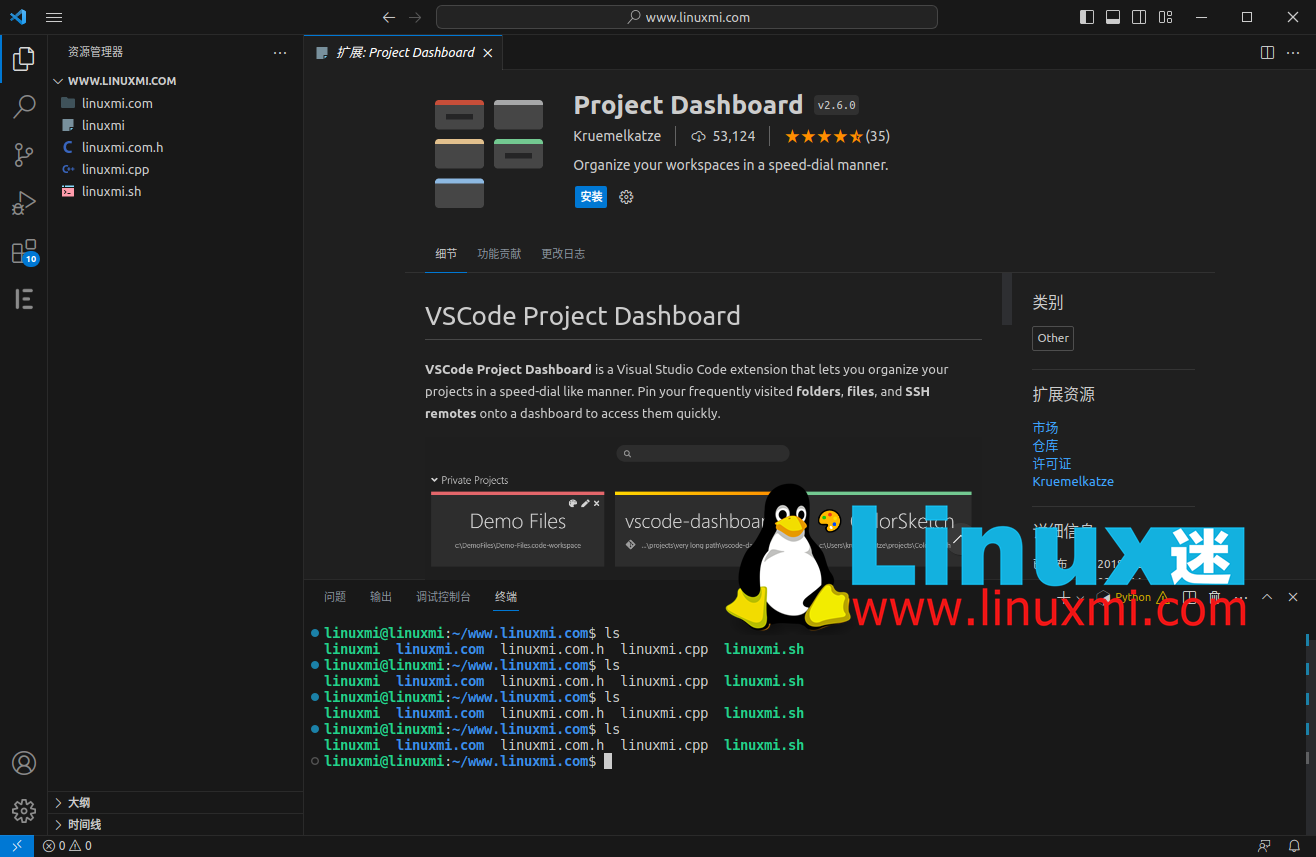Click the errors and warnings count in status bar
This screenshot has width=1316, height=857.
(x=67, y=846)
